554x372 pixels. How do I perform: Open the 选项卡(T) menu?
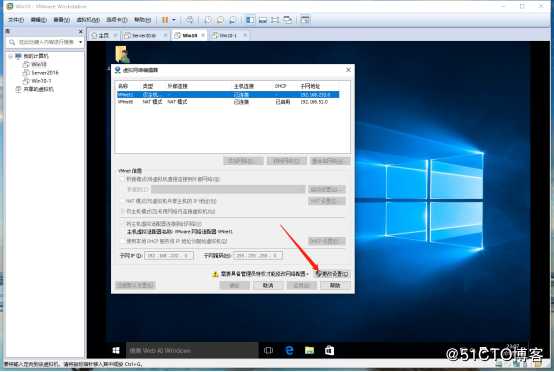117,20
